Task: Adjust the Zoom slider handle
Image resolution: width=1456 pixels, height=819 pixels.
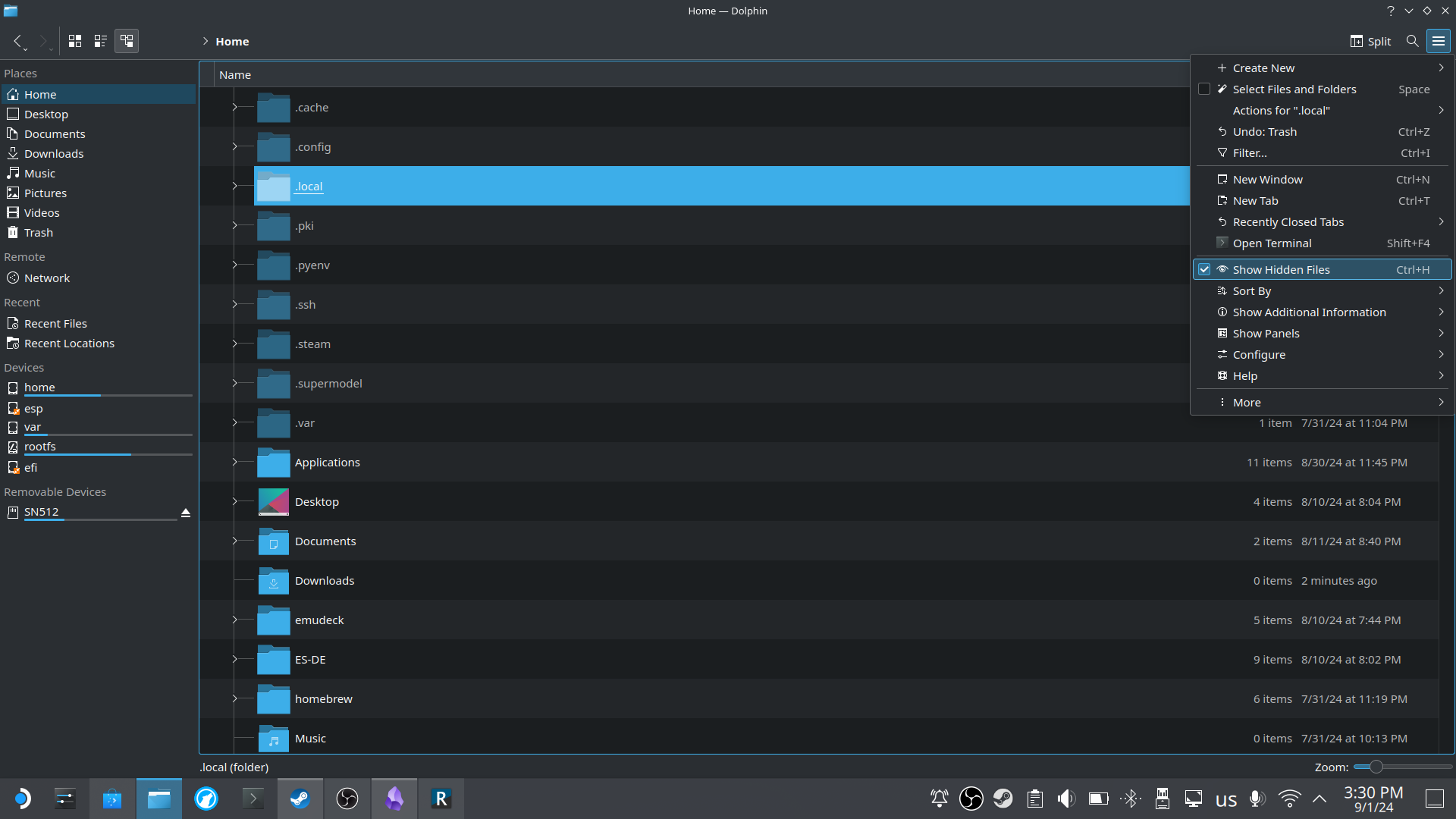Action: (1376, 767)
